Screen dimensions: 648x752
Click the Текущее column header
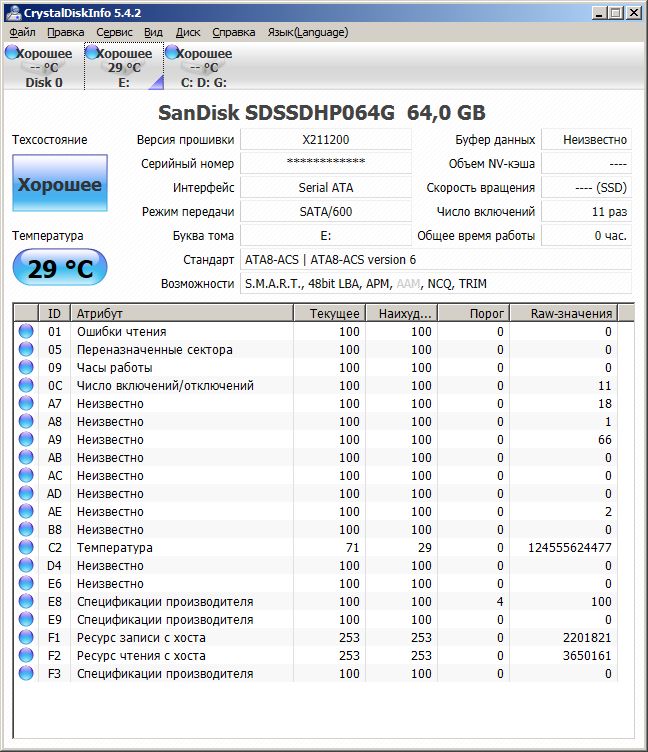(x=330, y=313)
